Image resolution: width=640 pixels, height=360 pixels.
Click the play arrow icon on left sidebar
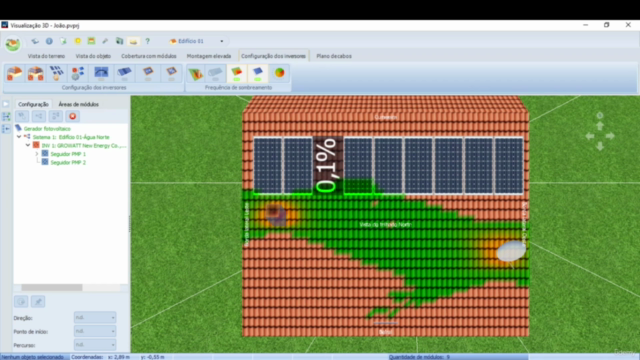point(6,104)
